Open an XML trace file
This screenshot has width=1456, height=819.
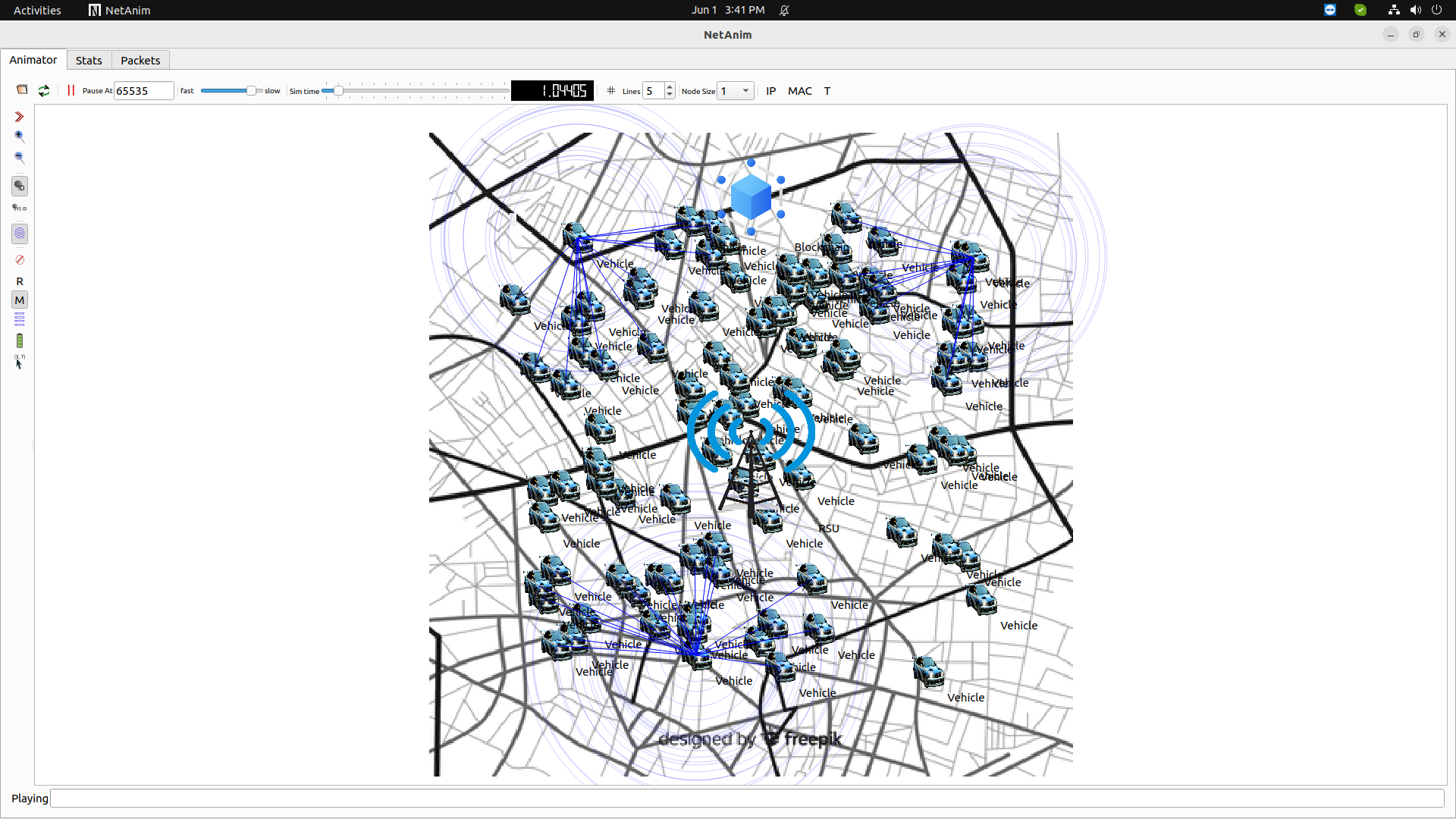tap(22, 90)
